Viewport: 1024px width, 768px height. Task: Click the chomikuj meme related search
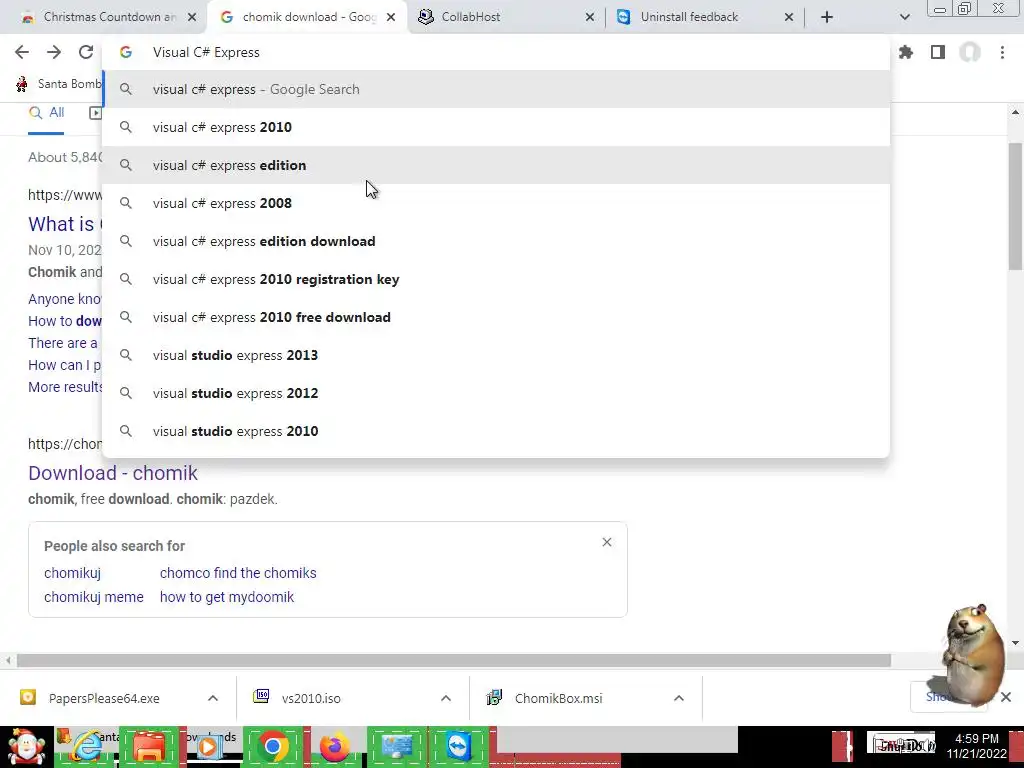(x=93, y=597)
